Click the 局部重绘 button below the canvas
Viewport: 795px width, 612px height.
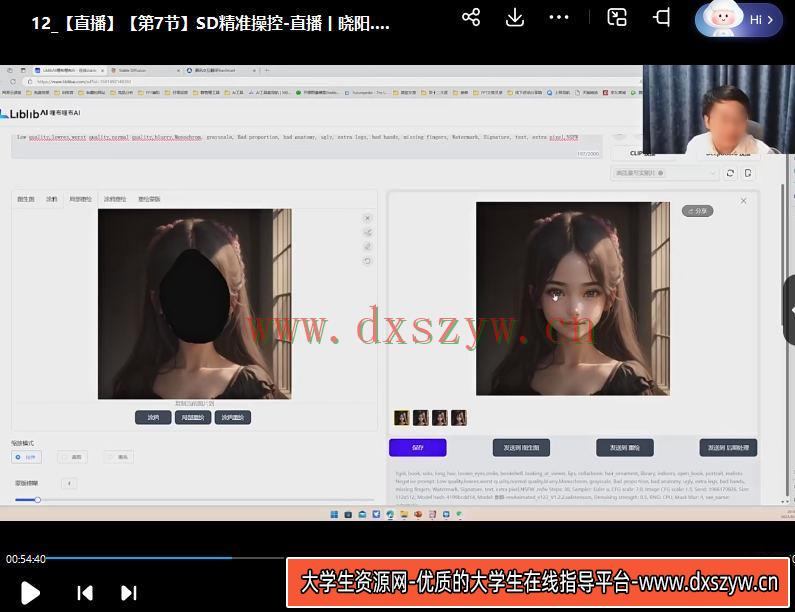pyautogui.click(x=193, y=417)
